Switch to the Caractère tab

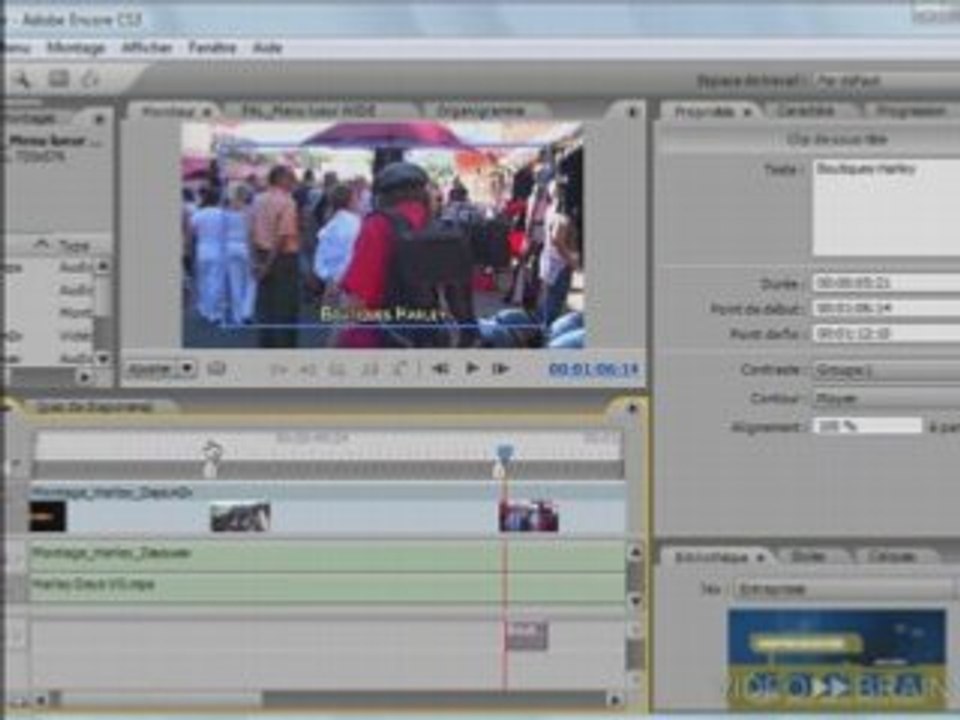pos(806,111)
